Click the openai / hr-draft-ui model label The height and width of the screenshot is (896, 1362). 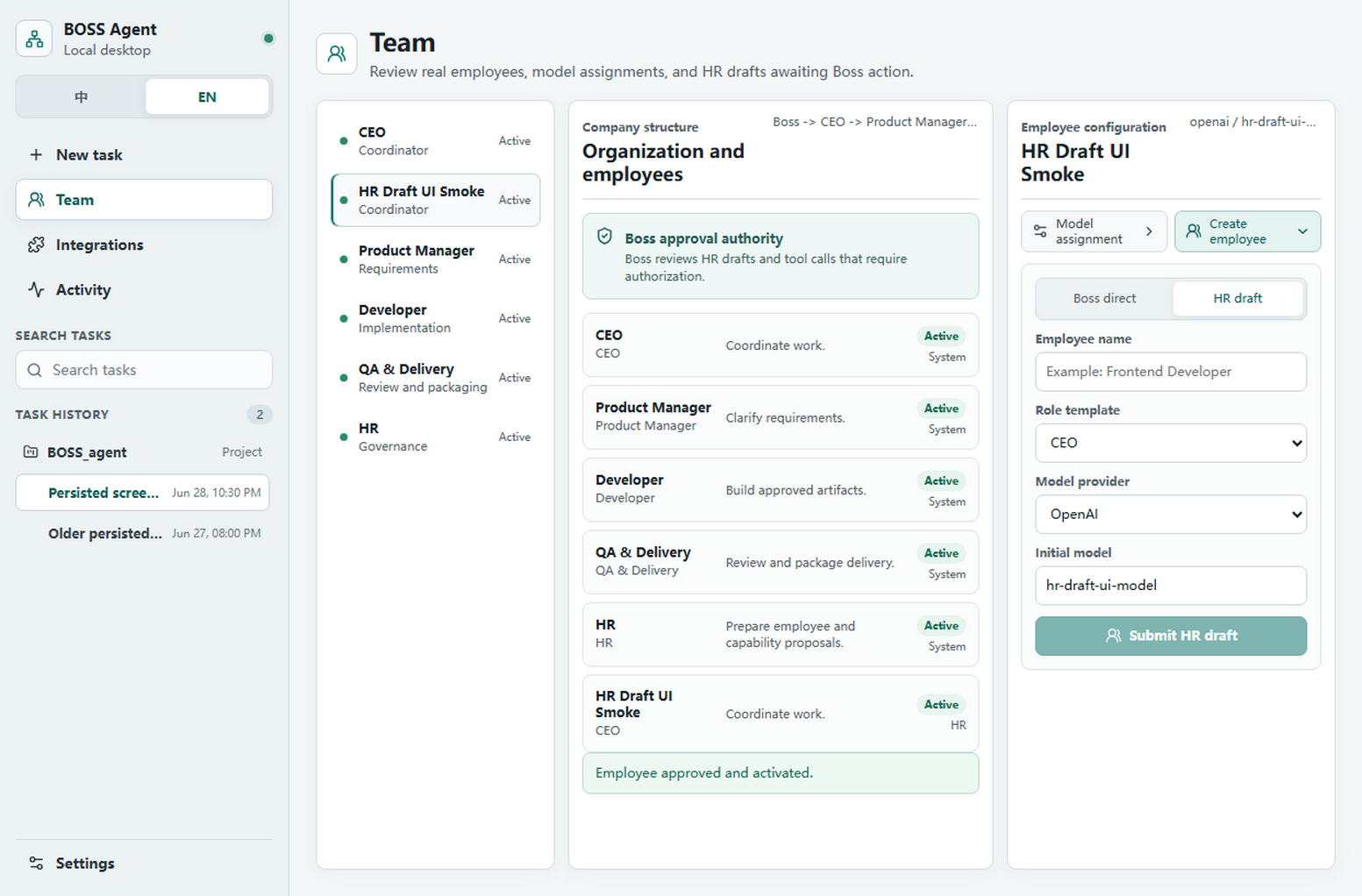[x=1252, y=122]
